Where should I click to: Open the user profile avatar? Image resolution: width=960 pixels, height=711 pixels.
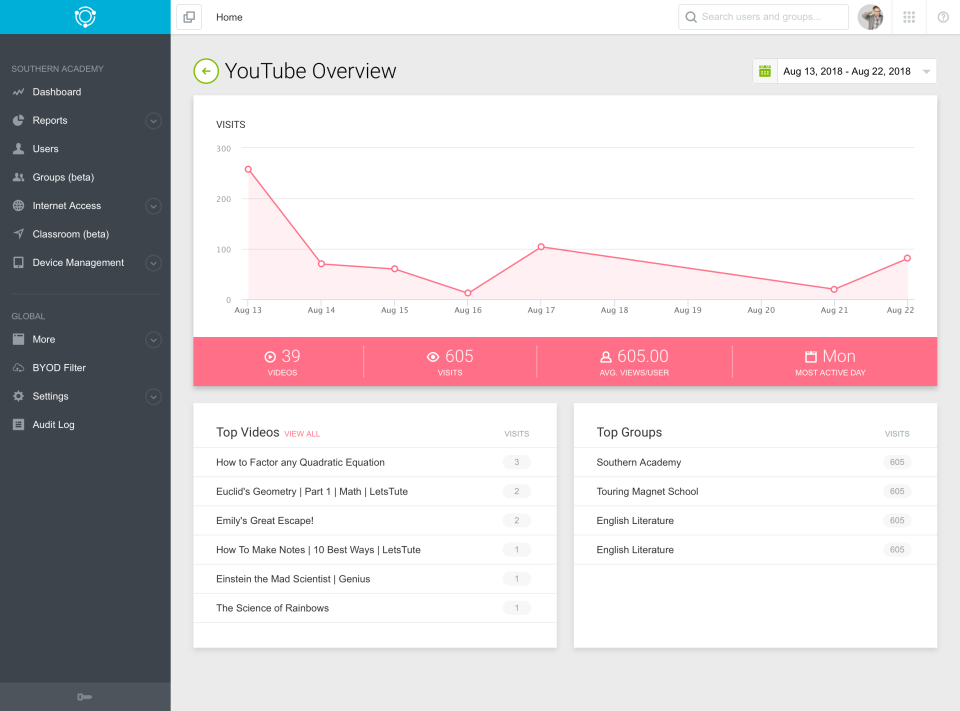[x=871, y=17]
